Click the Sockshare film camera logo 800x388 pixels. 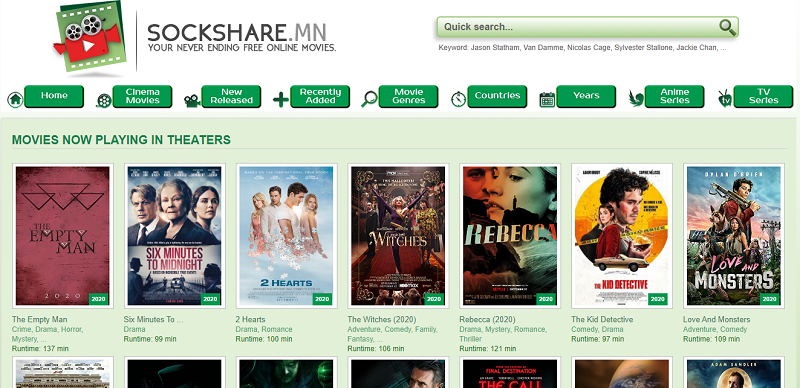click(x=89, y=37)
